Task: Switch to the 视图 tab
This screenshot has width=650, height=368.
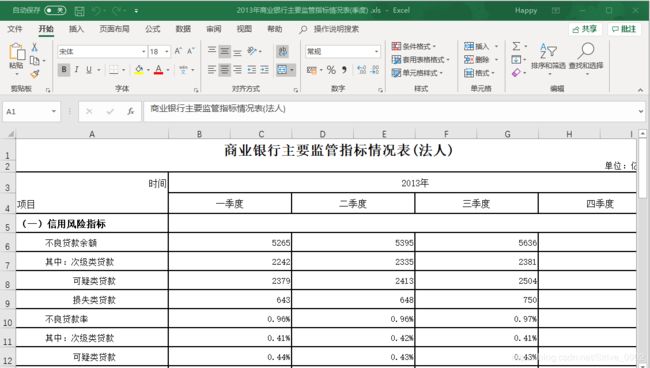Action: pos(244,29)
